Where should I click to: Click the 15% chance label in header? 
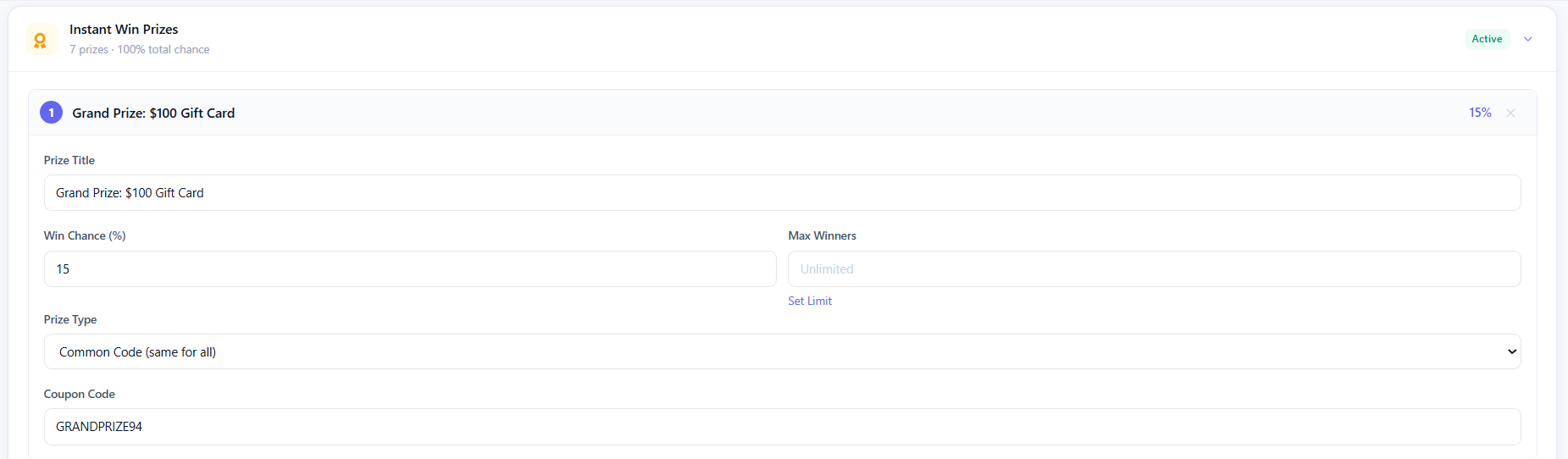[x=1480, y=113]
